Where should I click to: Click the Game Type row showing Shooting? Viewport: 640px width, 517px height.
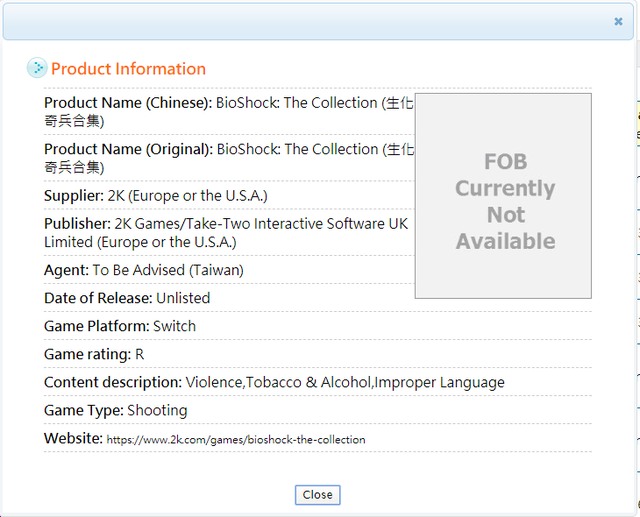click(115, 410)
